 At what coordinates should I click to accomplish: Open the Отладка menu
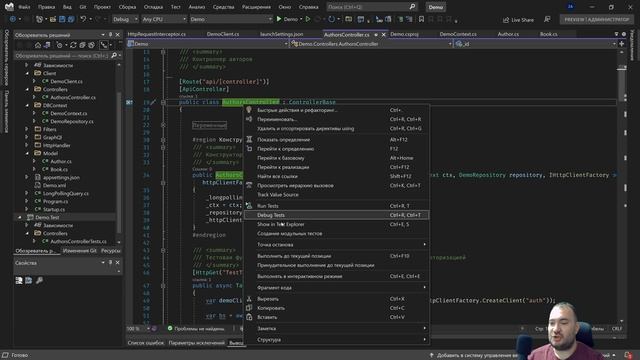(x=153, y=7)
